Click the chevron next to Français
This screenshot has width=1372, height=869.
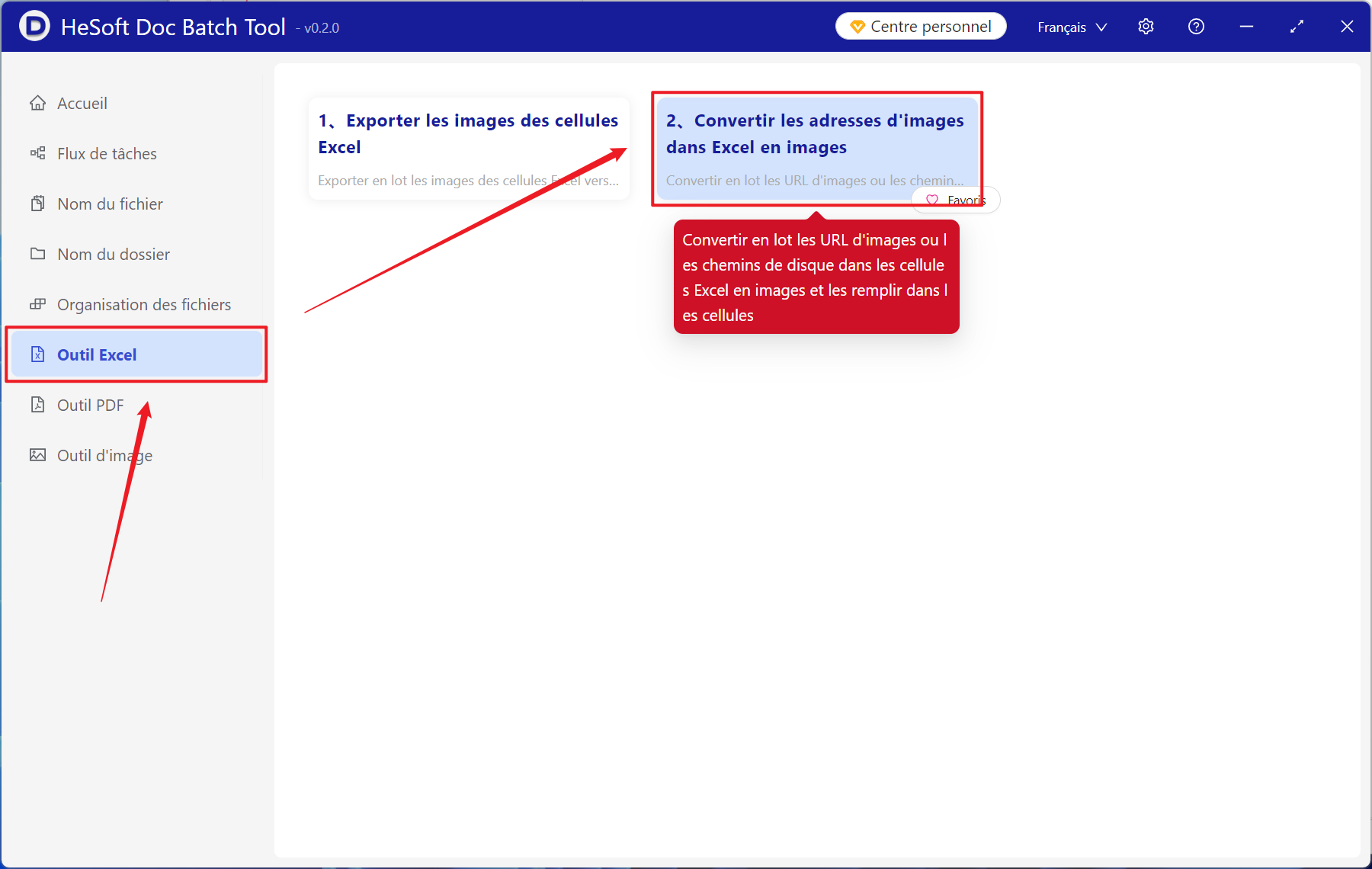pos(1101,27)
